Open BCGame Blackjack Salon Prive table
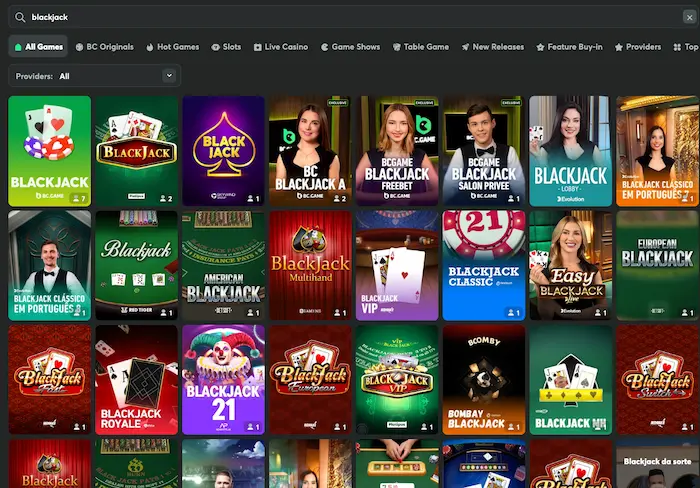 (484, 151)
